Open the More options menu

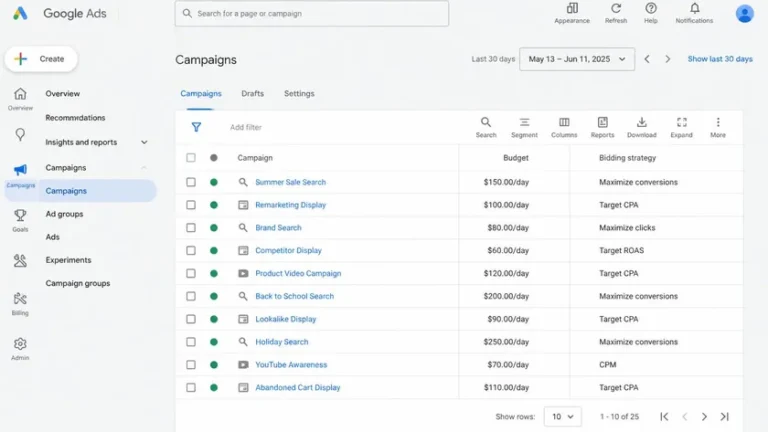tap(718, 127)
